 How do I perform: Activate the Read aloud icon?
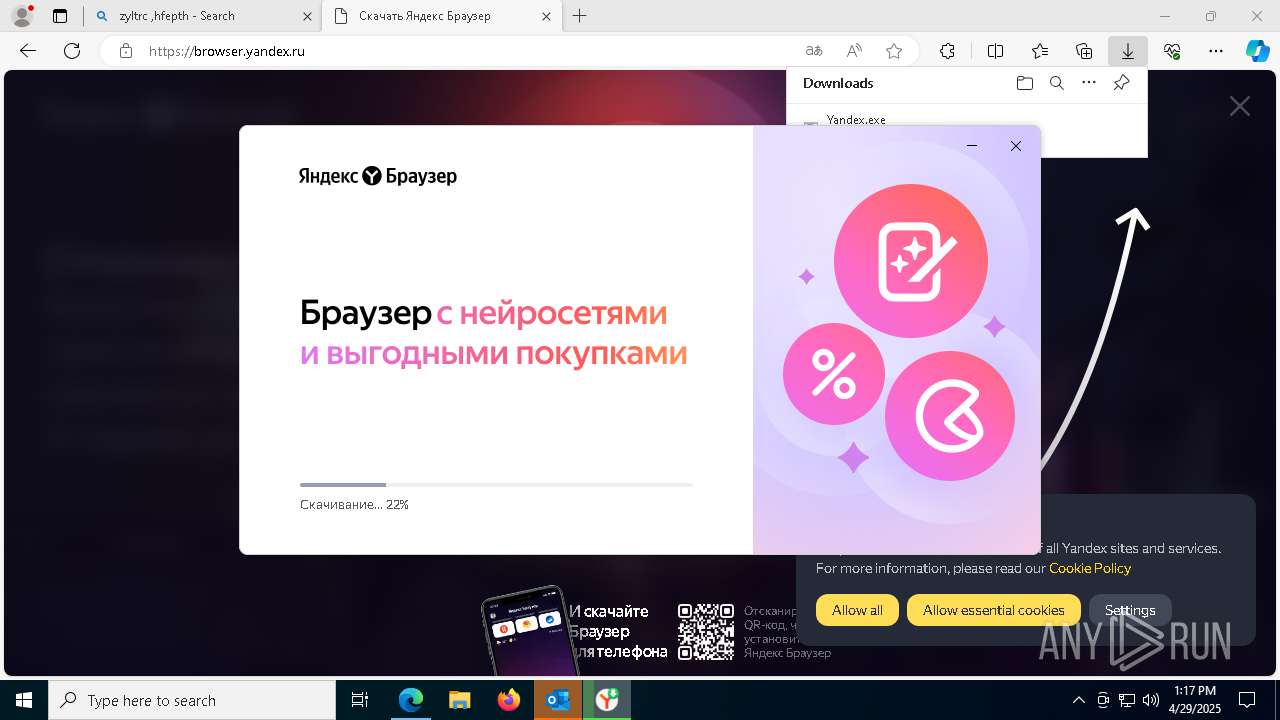(854, 51)
